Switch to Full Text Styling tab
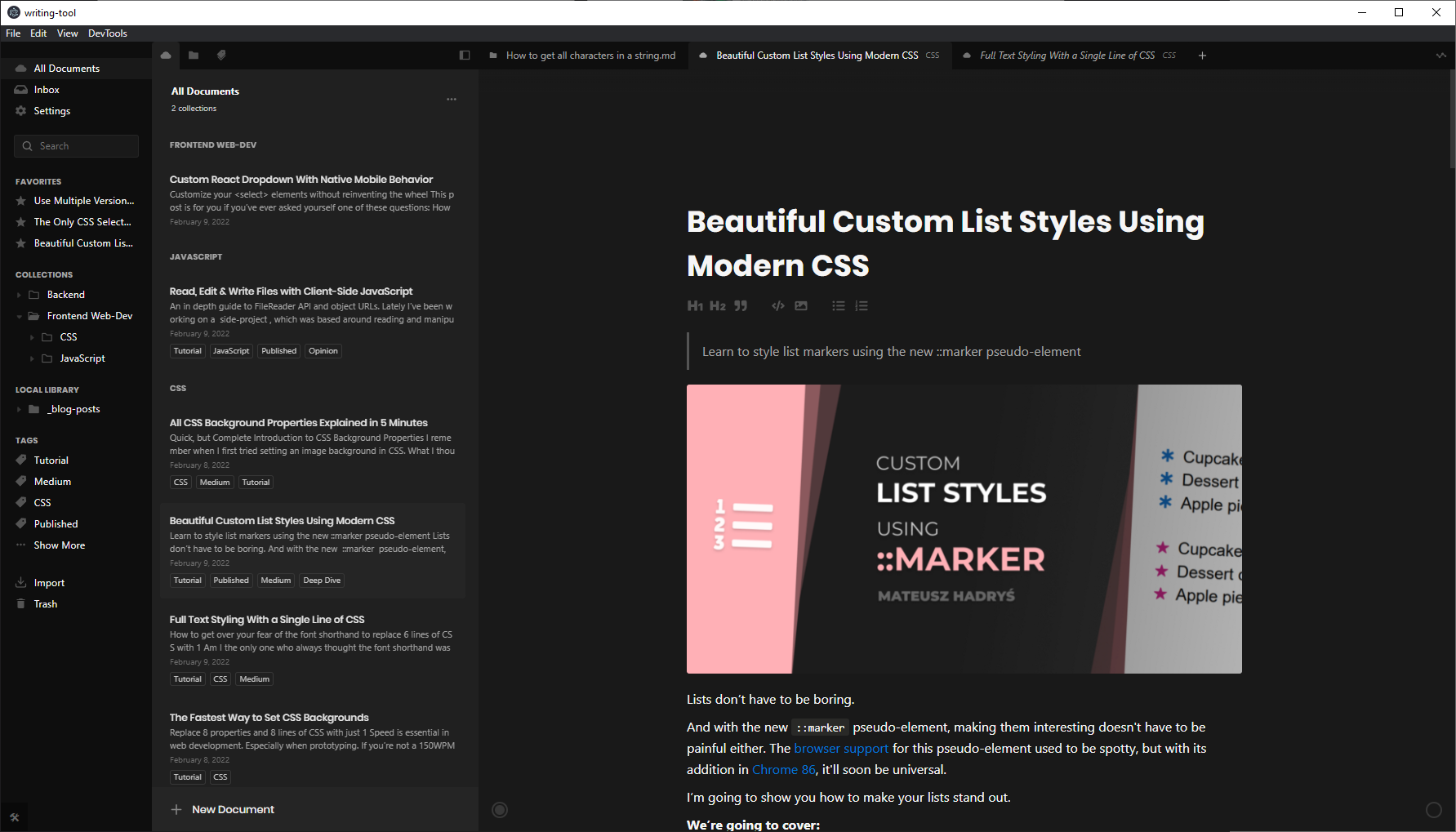The image size is (1456, 832). 1066,56
